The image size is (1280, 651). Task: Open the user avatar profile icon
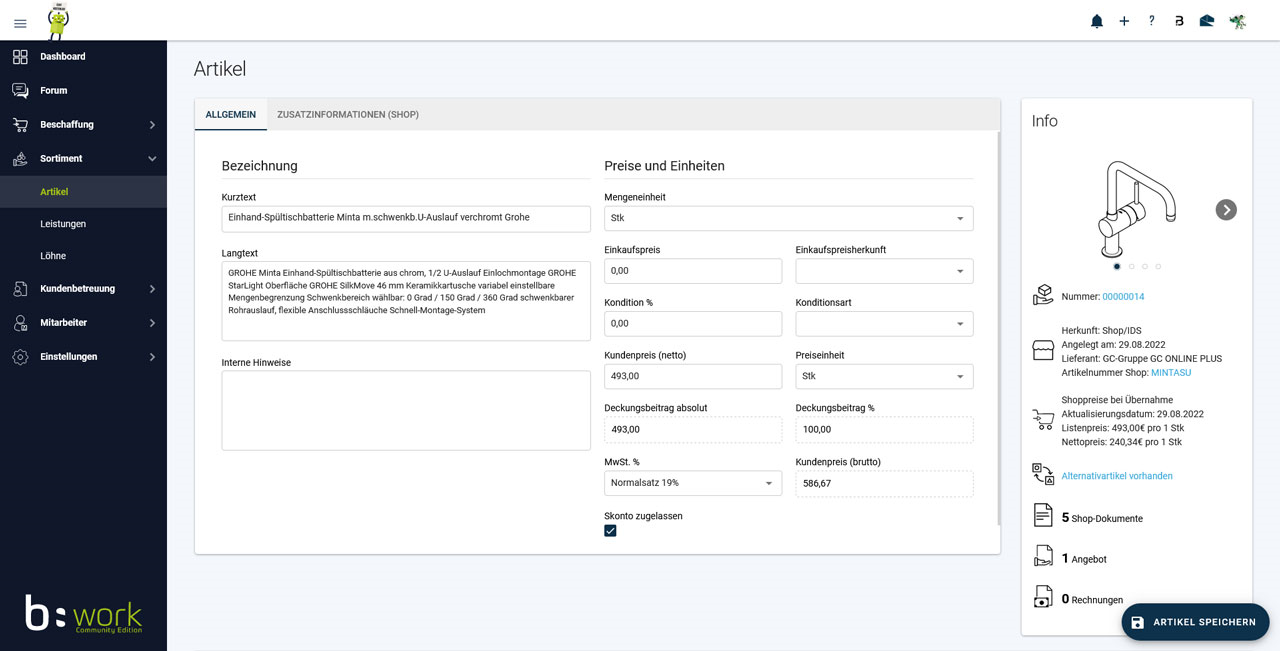point(1238,21)
